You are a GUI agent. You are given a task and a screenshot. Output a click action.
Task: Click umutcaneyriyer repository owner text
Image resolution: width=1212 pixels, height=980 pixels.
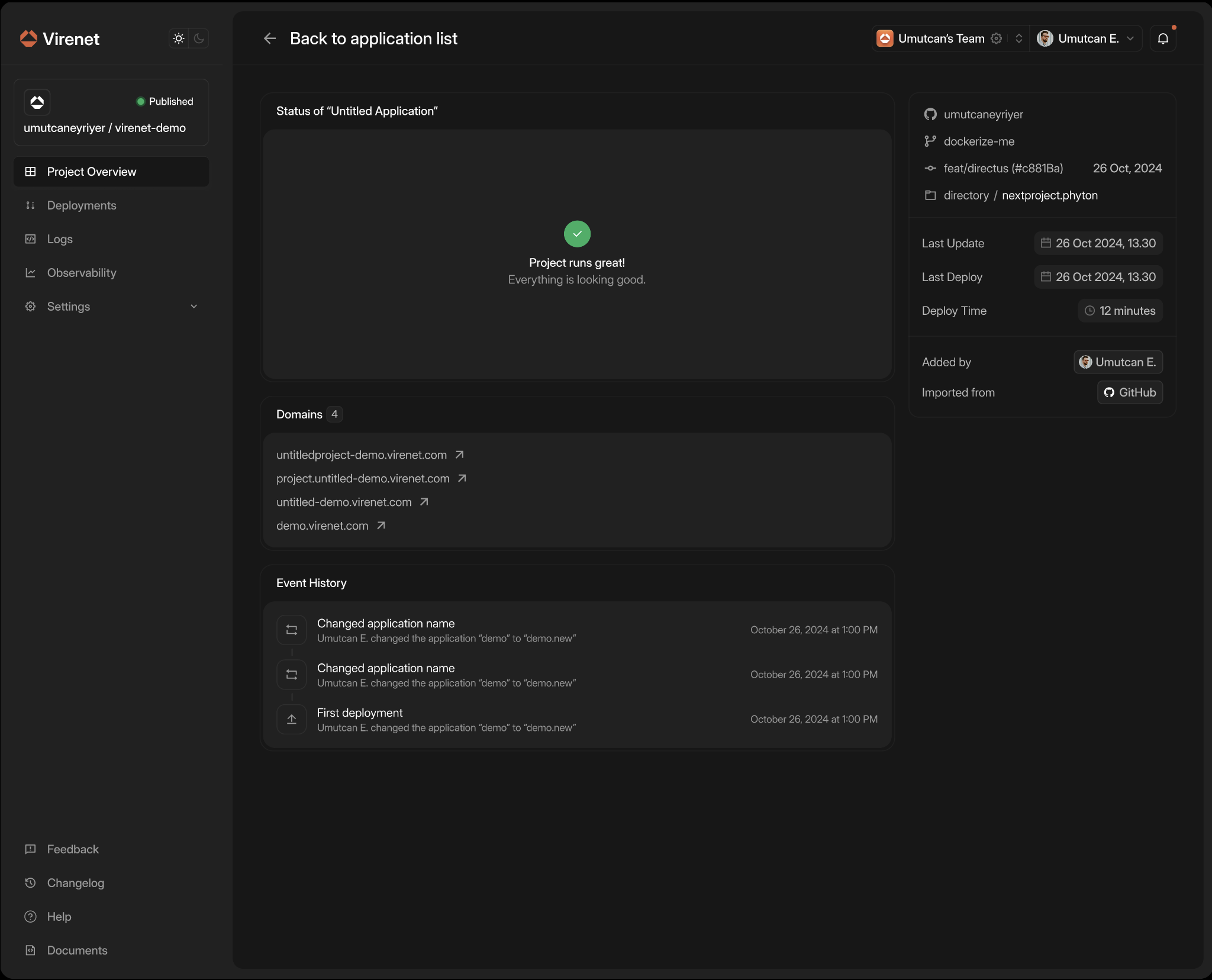tap(983, 115)
